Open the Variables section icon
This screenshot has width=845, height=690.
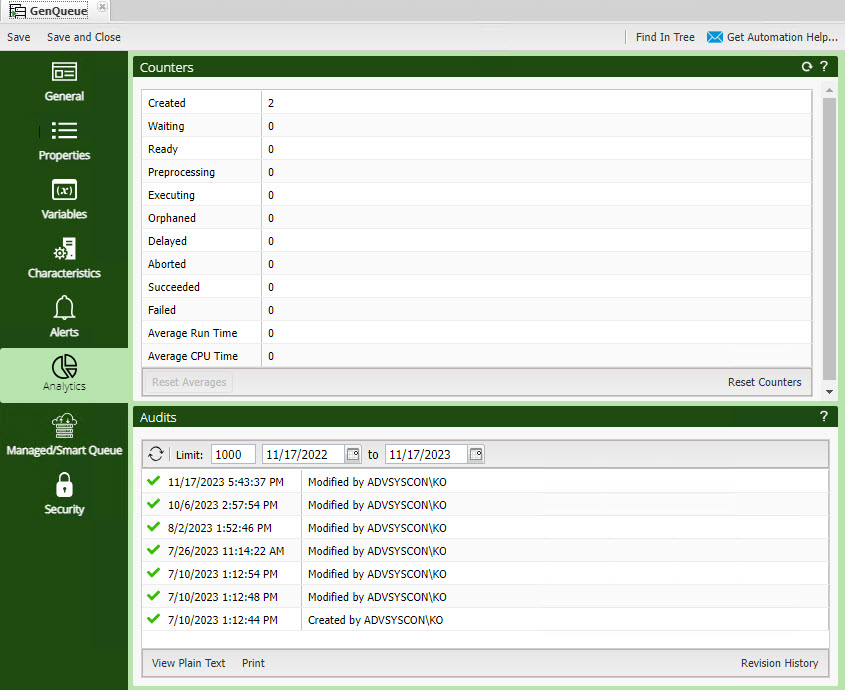[x=64, y=190]
